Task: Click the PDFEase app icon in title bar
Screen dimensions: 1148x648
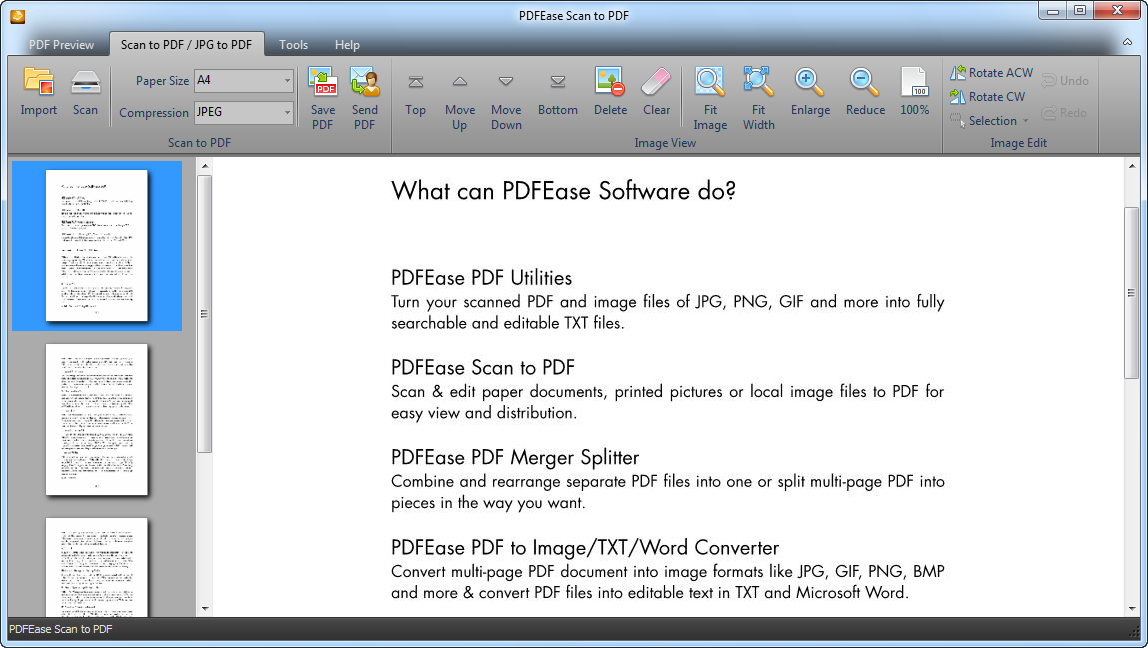Action: (18, 15)
